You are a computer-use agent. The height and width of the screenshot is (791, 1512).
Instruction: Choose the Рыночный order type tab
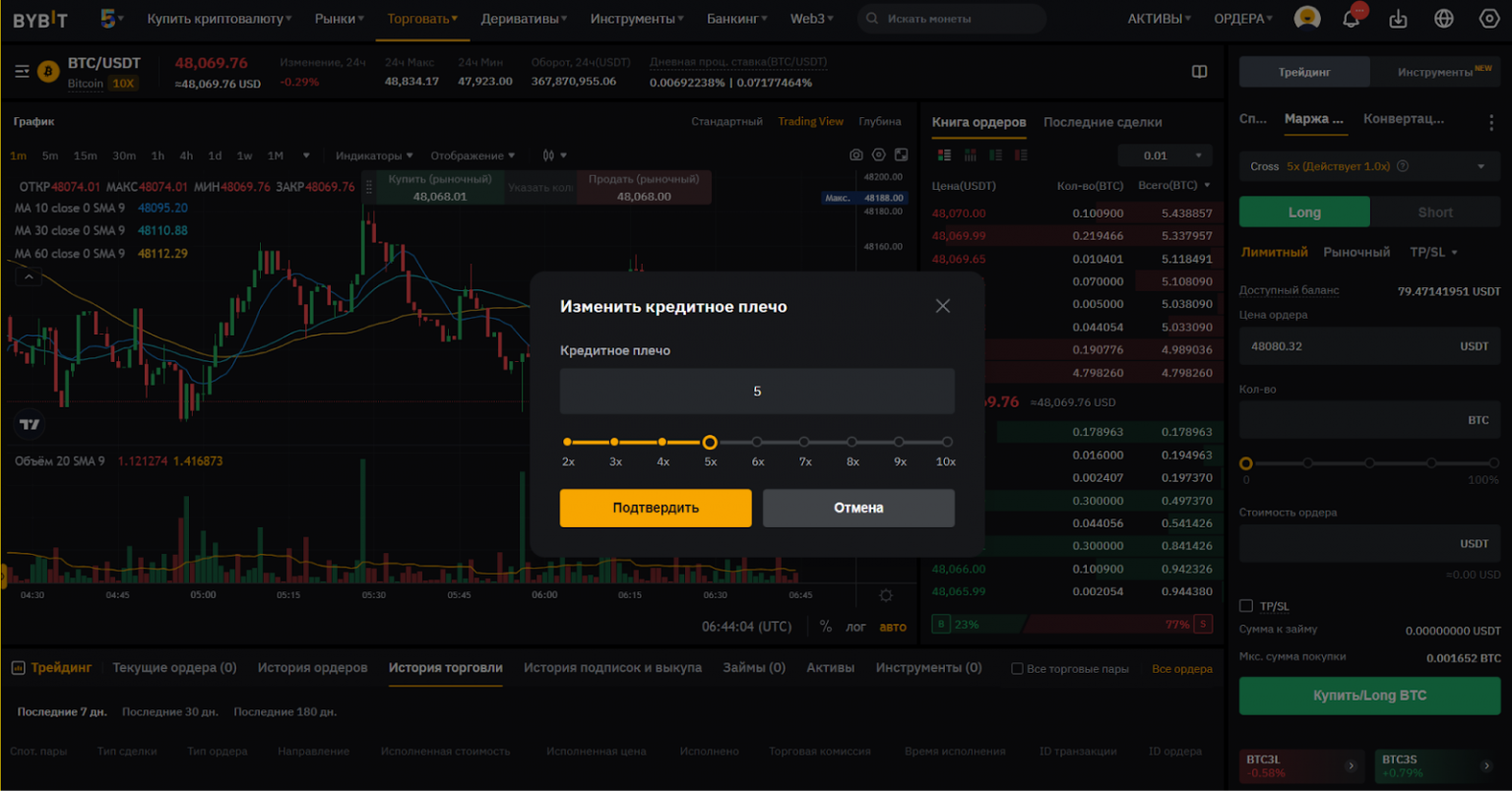pos(1356,252)
